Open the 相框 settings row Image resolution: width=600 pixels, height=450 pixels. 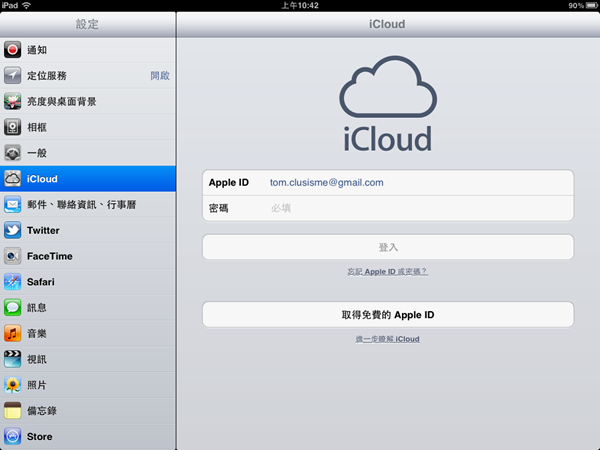[x=88, y=127]
